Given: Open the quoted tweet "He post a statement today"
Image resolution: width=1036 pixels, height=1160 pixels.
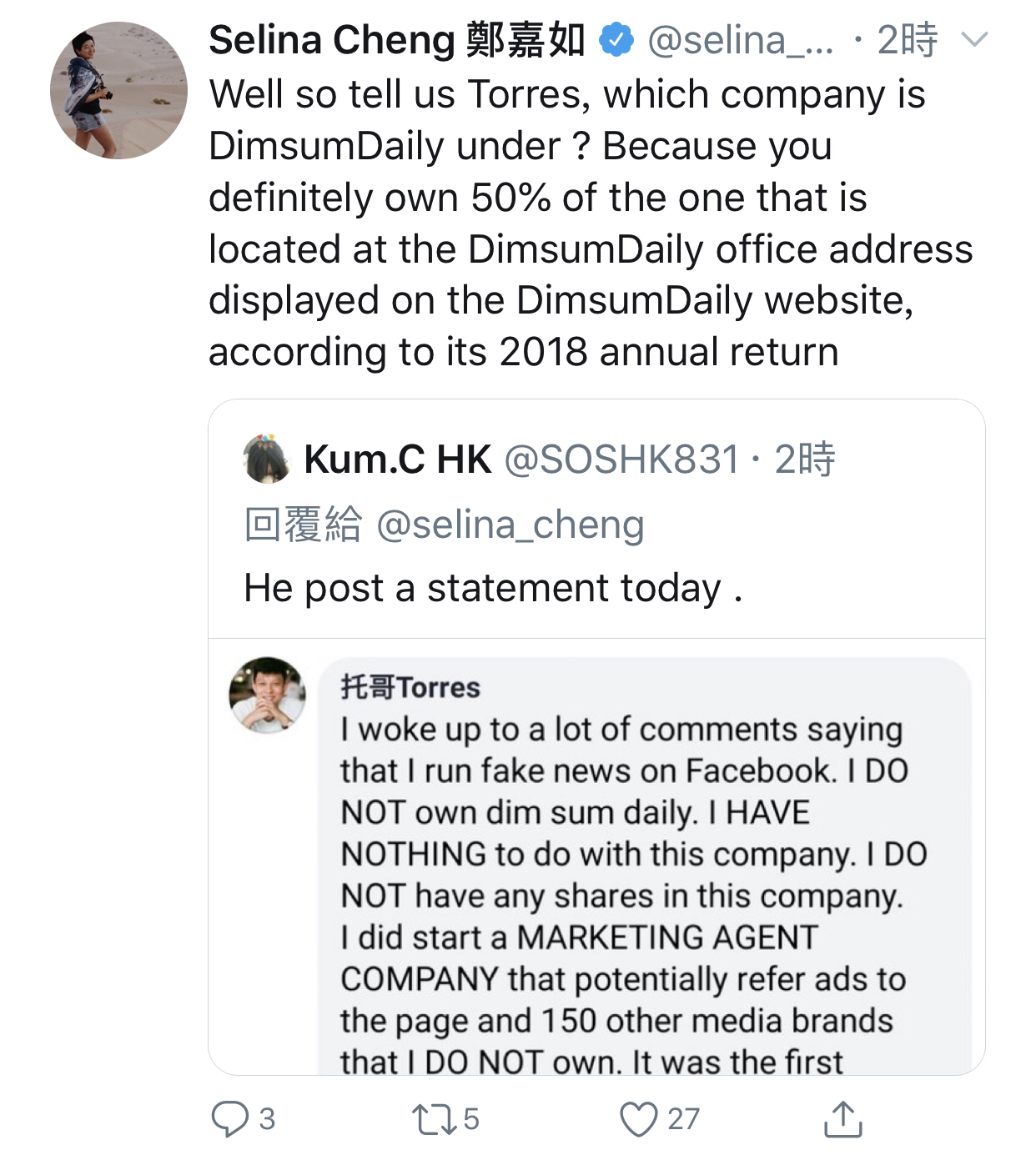Looking at the screenshot, I should tap(493, 588).
